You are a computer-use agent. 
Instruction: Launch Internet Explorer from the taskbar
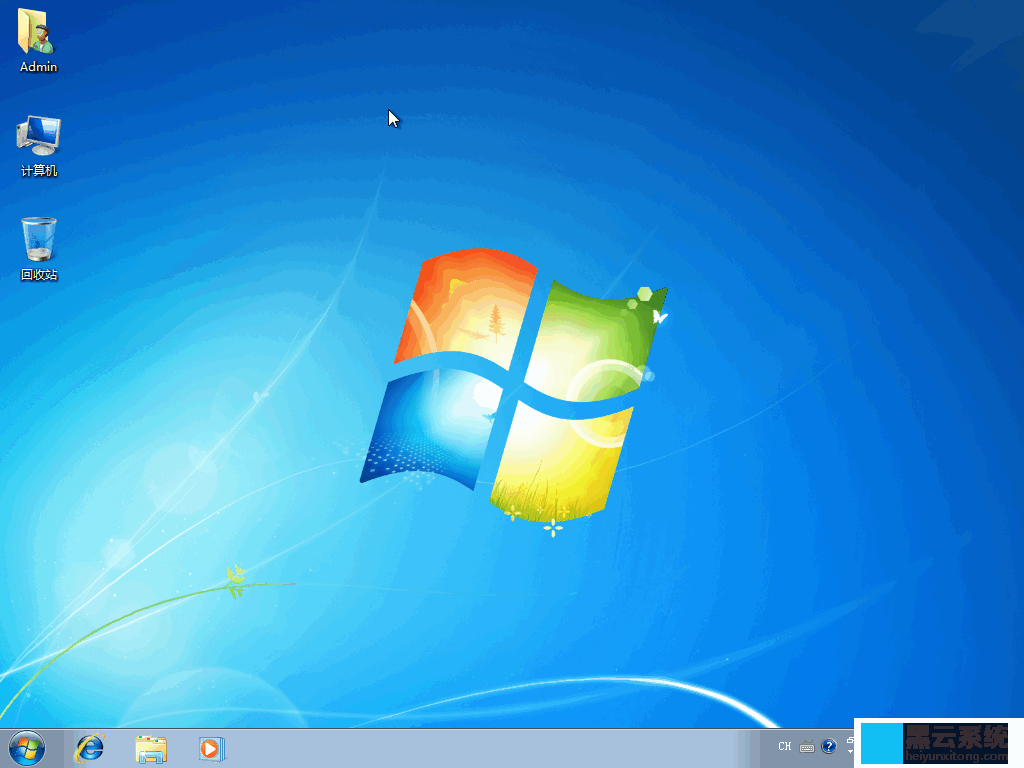coord(89,748)
